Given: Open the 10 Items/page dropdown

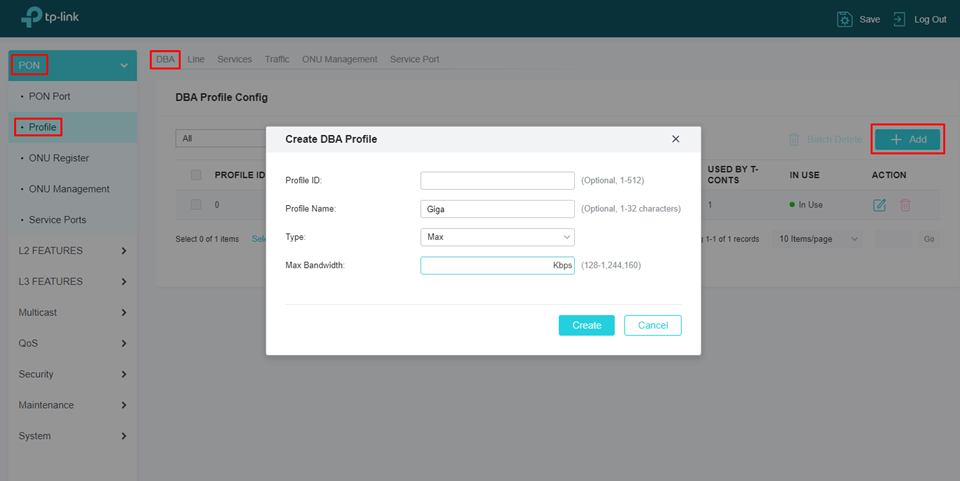Looking at the screenshot, I should point(819,239).
